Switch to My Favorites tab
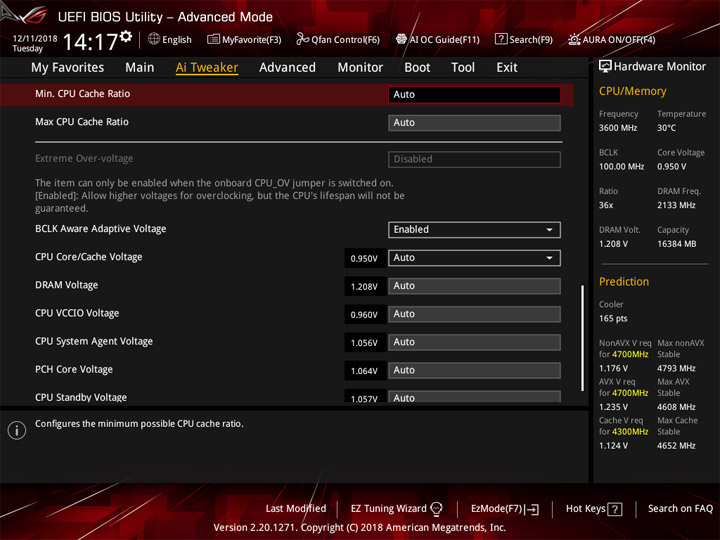 (x=68, y=68)
